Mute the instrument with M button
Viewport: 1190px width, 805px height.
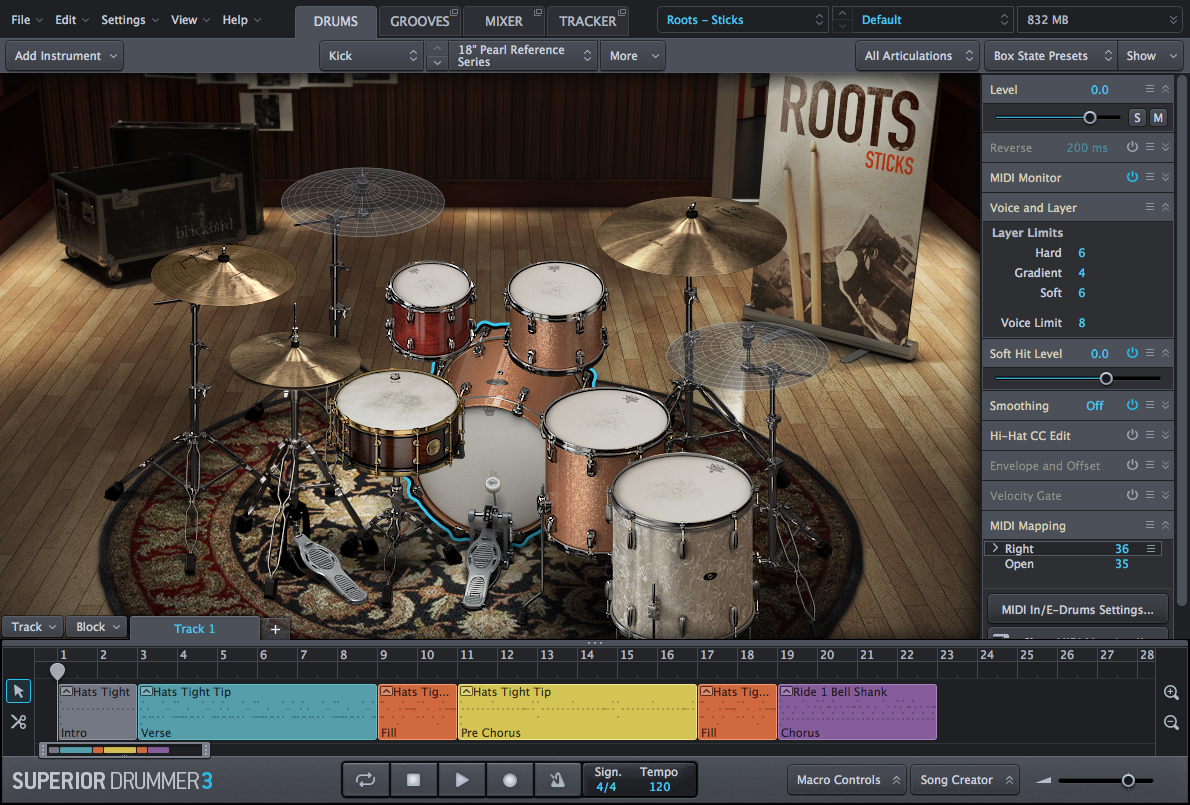1158,118
